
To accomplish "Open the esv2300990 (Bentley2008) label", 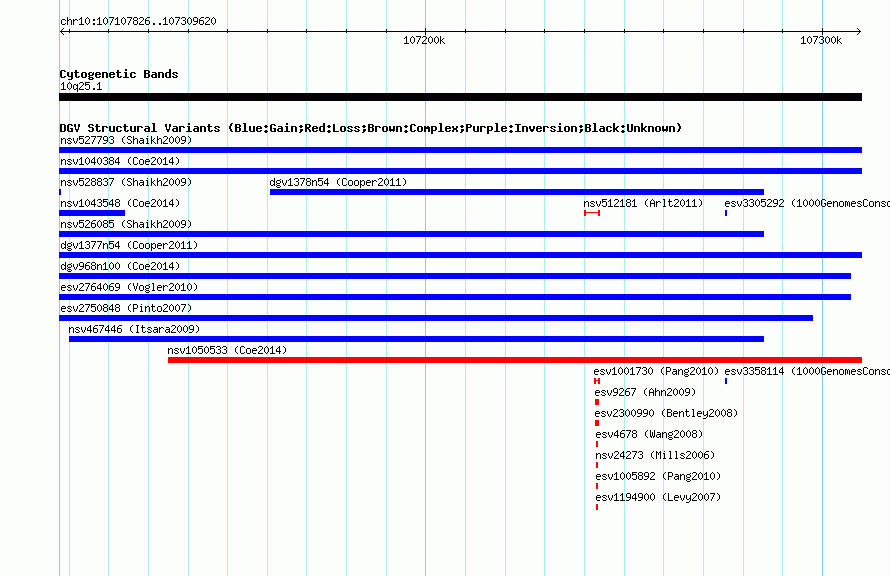I will [666, 413].
